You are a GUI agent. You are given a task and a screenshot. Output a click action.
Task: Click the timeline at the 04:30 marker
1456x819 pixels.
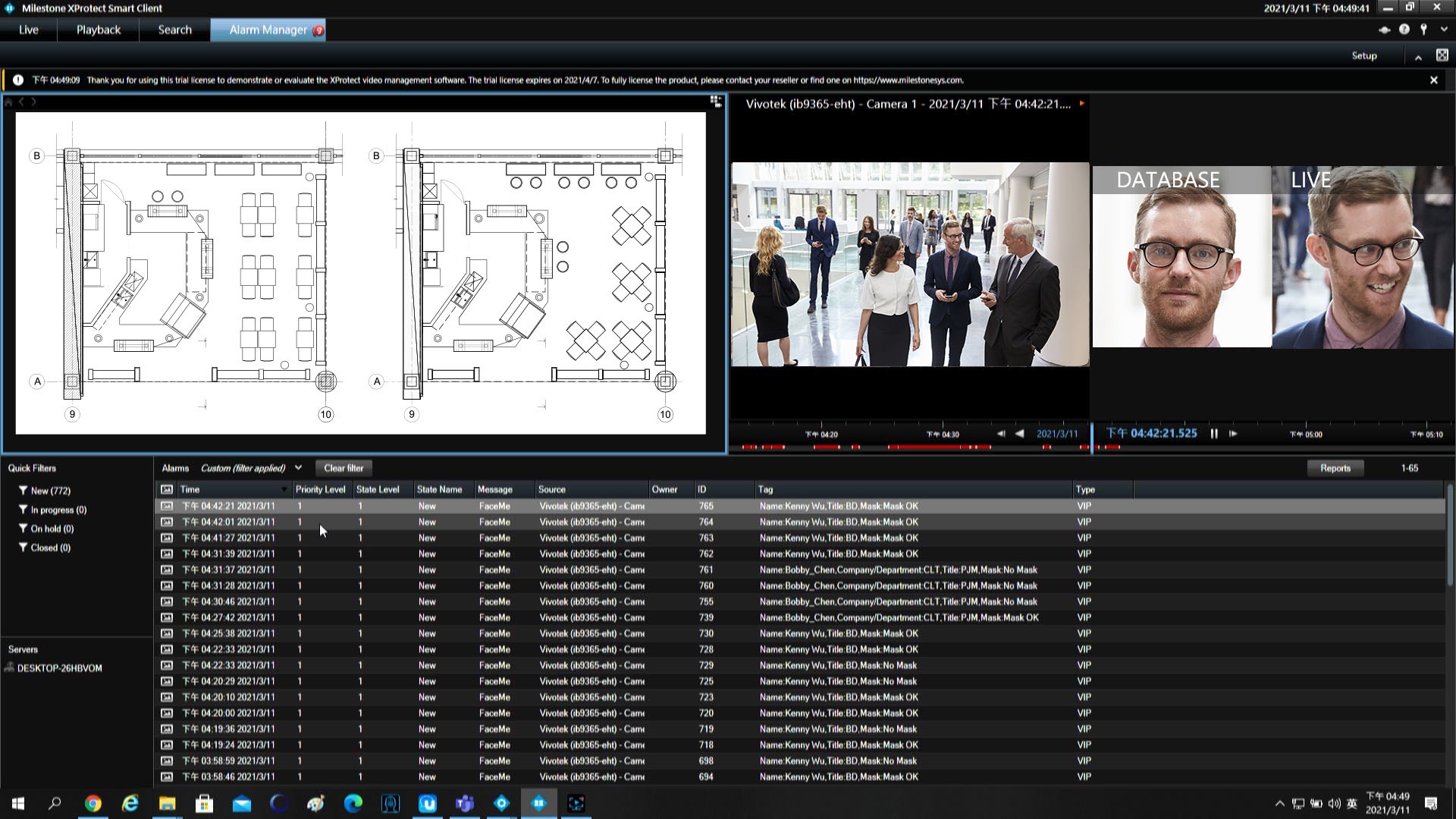coord(943,435)
